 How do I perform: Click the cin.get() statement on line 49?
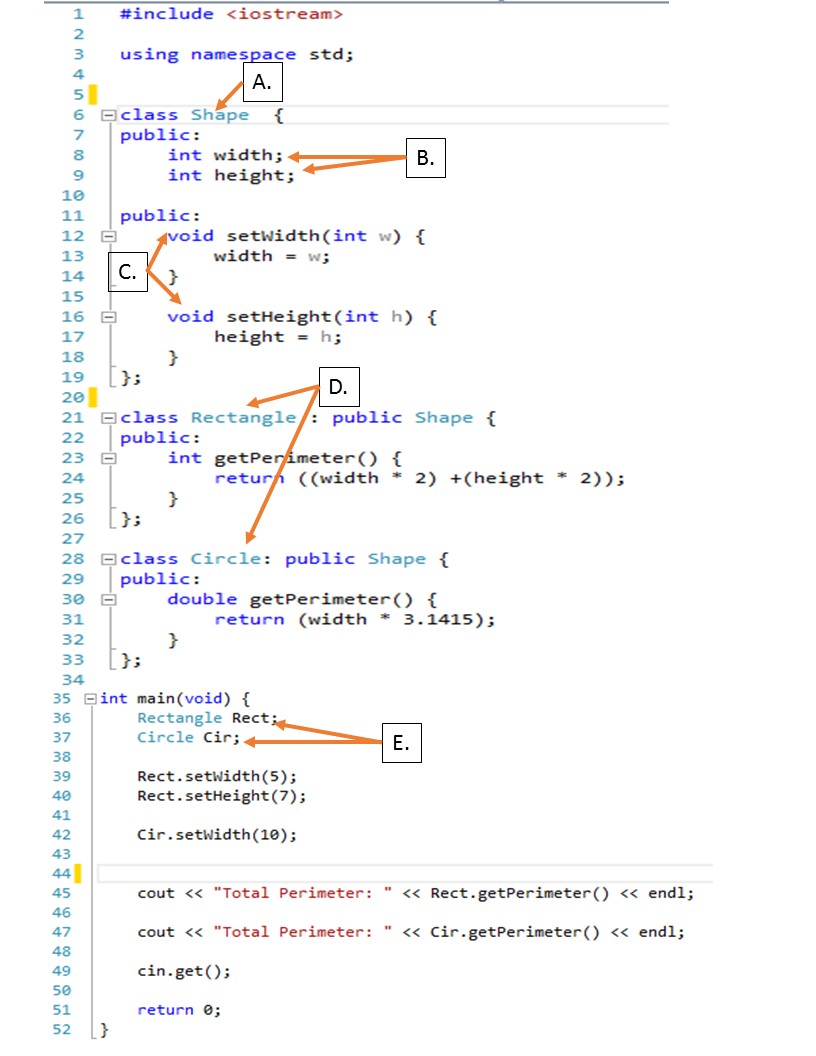[x=177, y=970]
